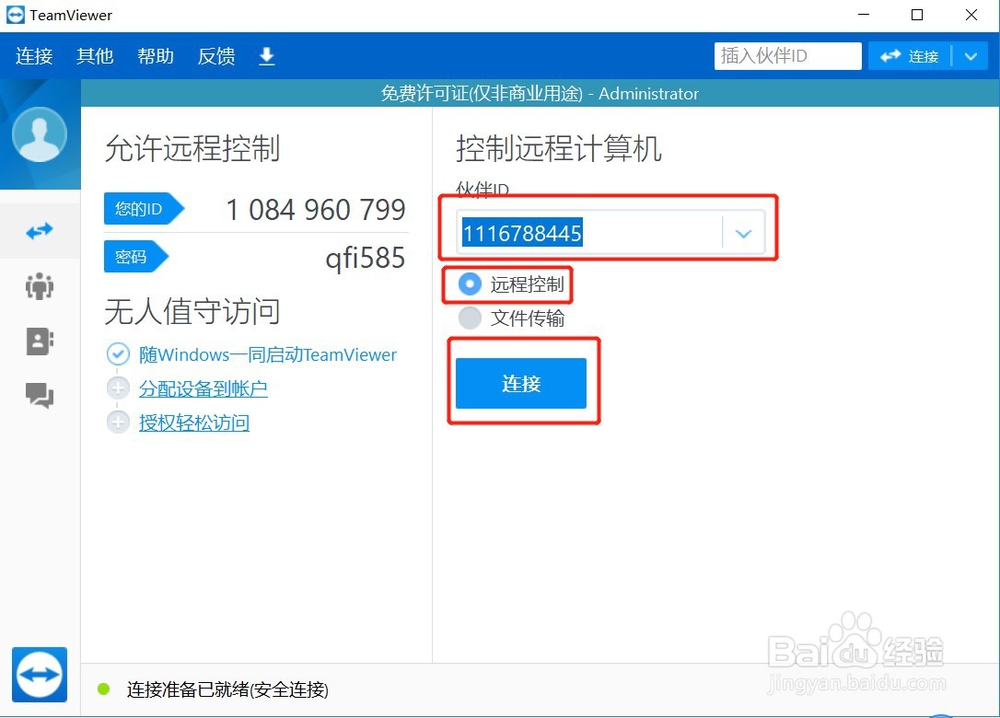1000x718 pixels.
Task: Select the Remote Control sidebar icon
Action: point(40,231)
